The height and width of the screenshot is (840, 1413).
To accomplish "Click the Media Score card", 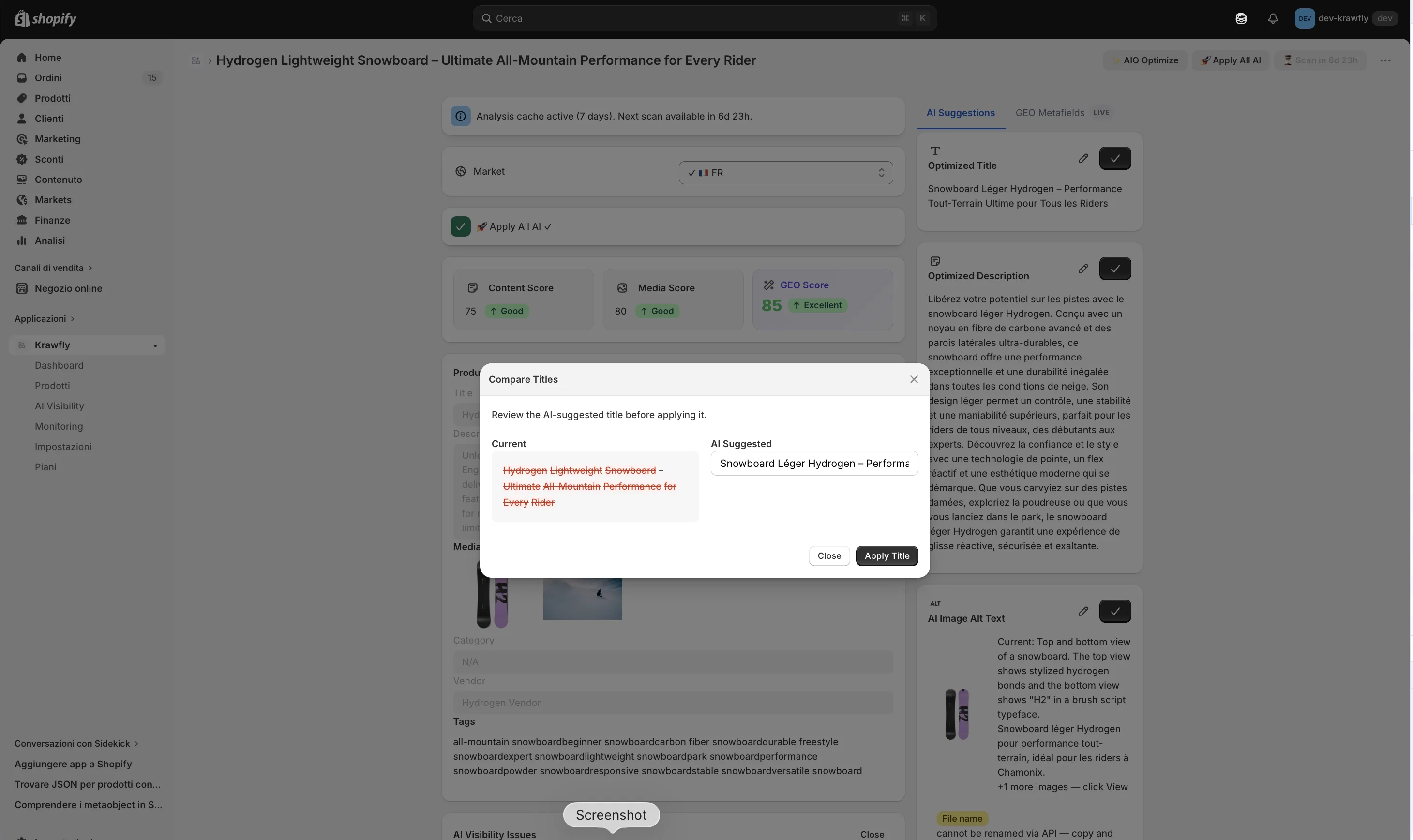I will pyautogui.click(x=673, y=300).
